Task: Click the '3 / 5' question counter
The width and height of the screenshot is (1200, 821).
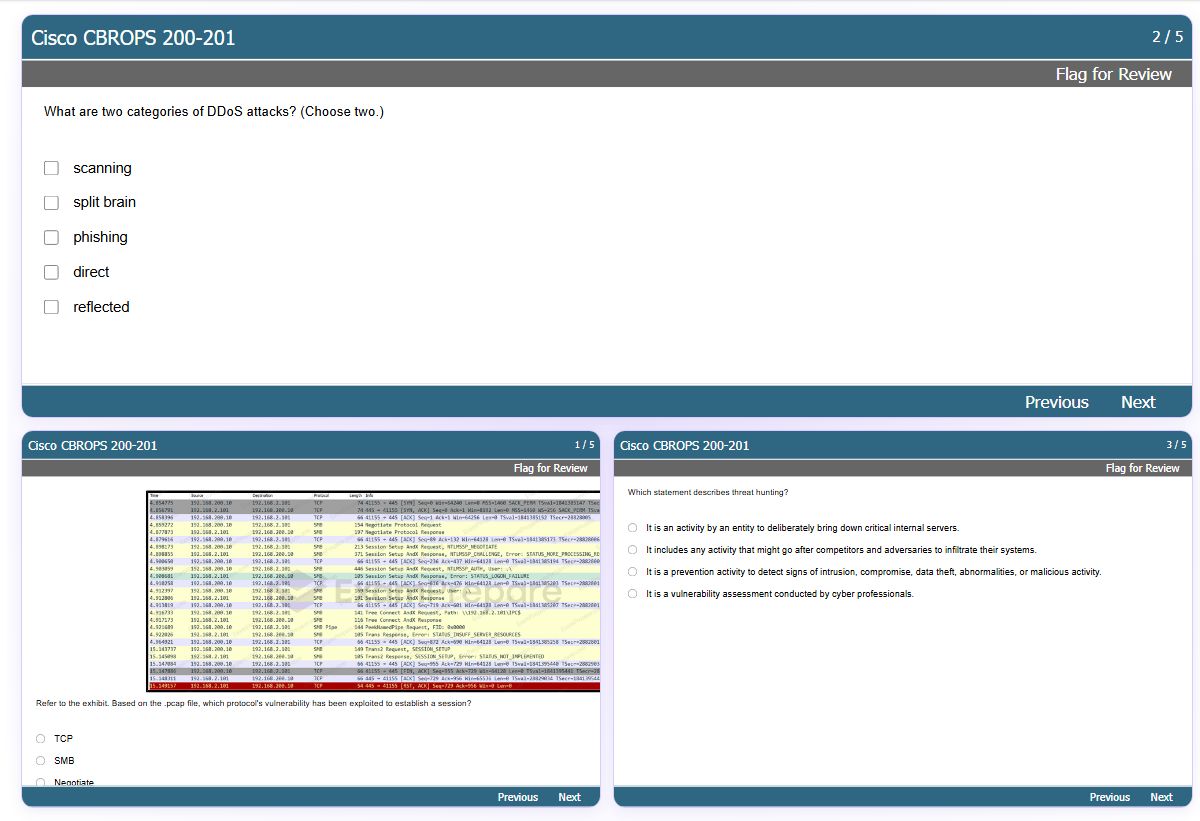Action: 1176,445
